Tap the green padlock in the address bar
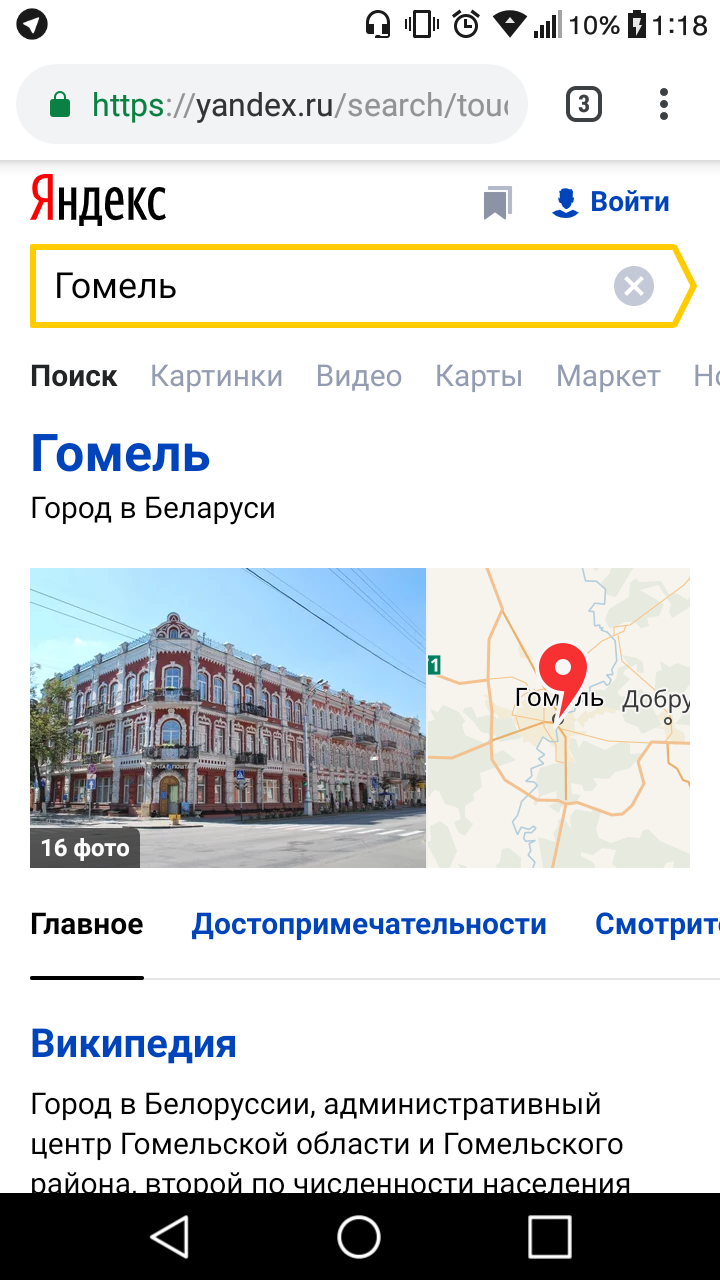The width and height of the screenshot is (720, 1280). coord(60,105)
